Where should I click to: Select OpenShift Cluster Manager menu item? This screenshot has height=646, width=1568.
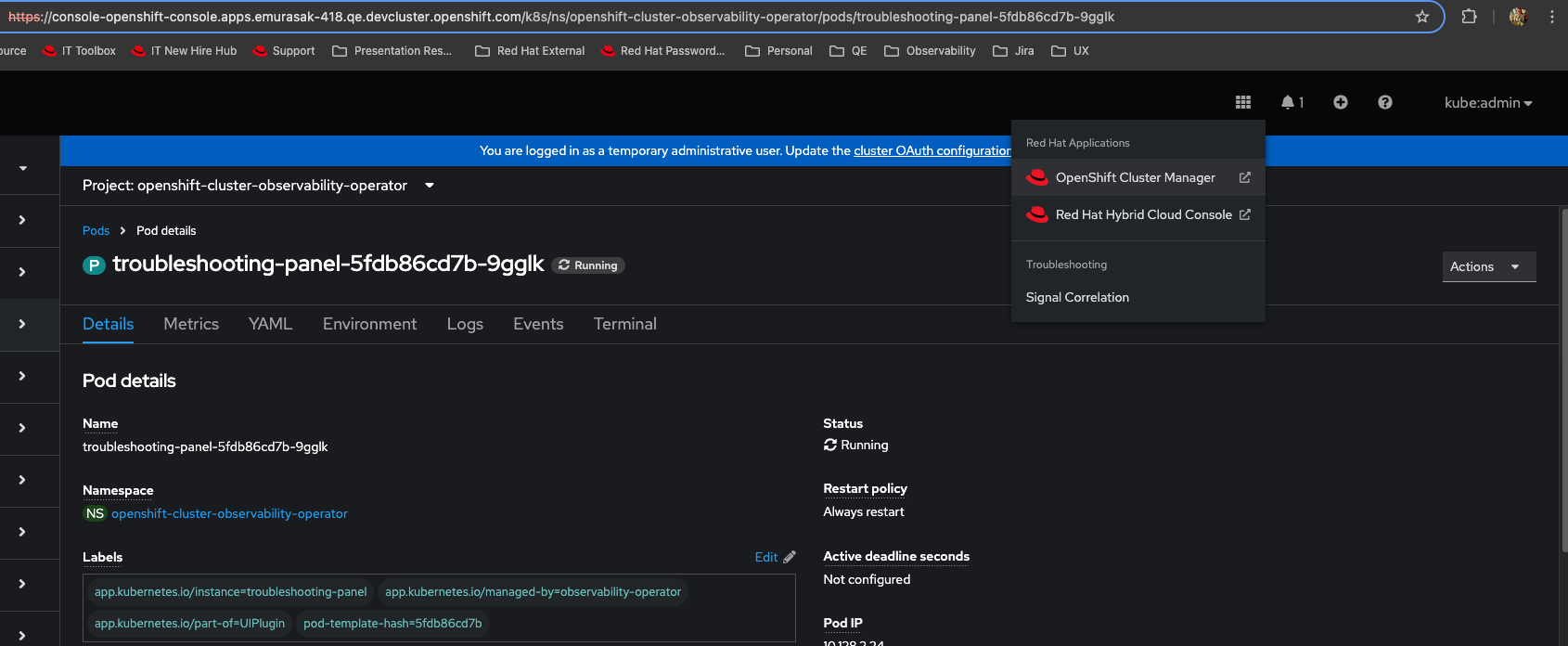coord(1138,177)
